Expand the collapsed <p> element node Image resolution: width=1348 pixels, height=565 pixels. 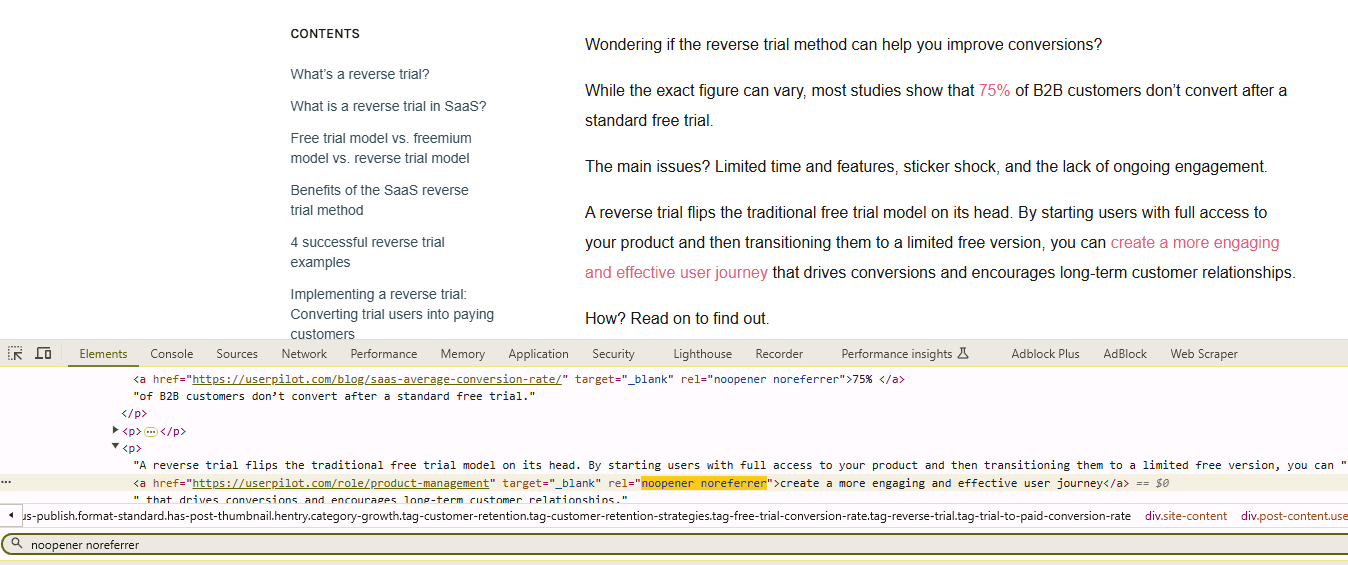coord(116,431)
